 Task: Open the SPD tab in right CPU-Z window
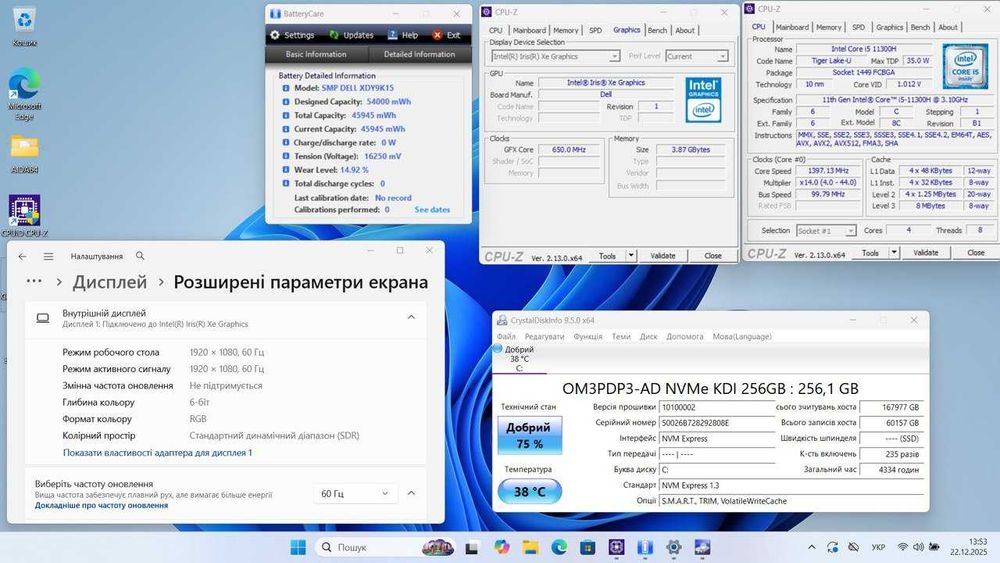click(x=858, y=27)
